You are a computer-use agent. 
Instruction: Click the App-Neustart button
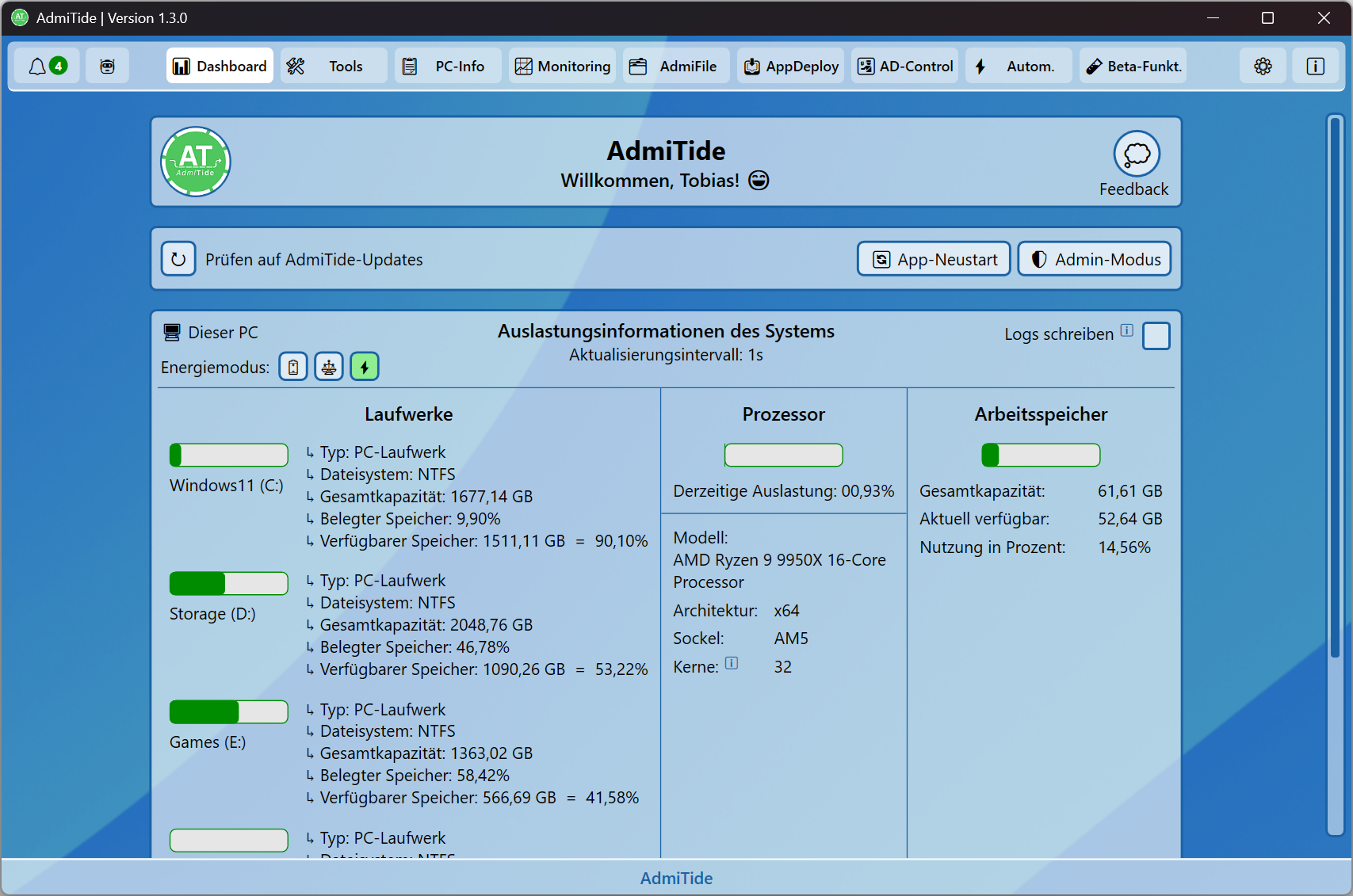(x=934, y=259)
